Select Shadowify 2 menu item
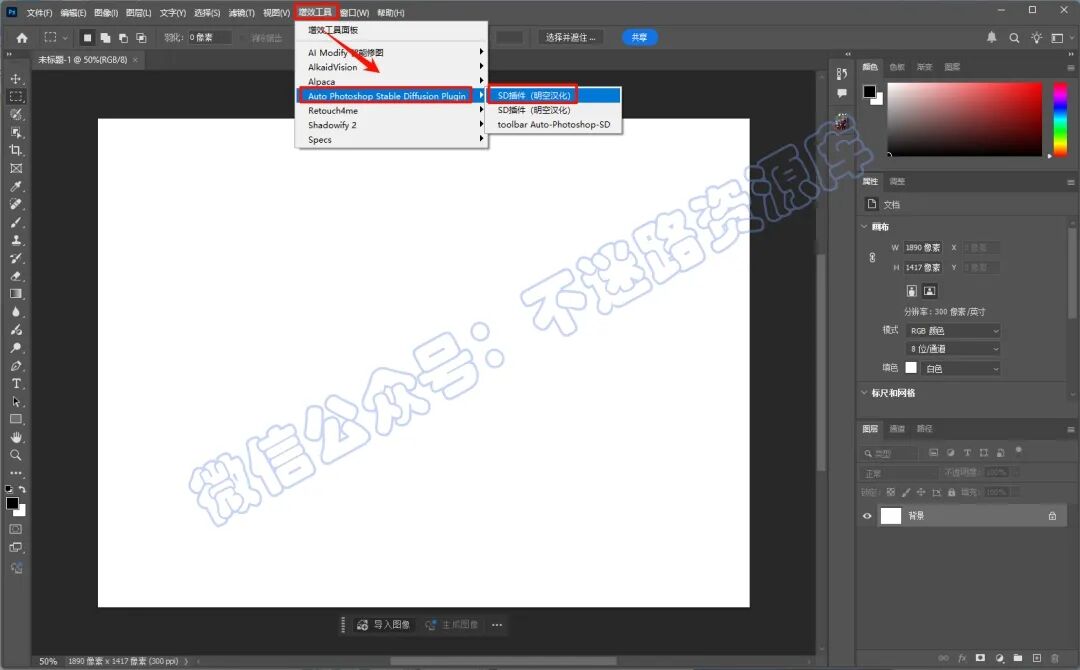 pos(391,125)
